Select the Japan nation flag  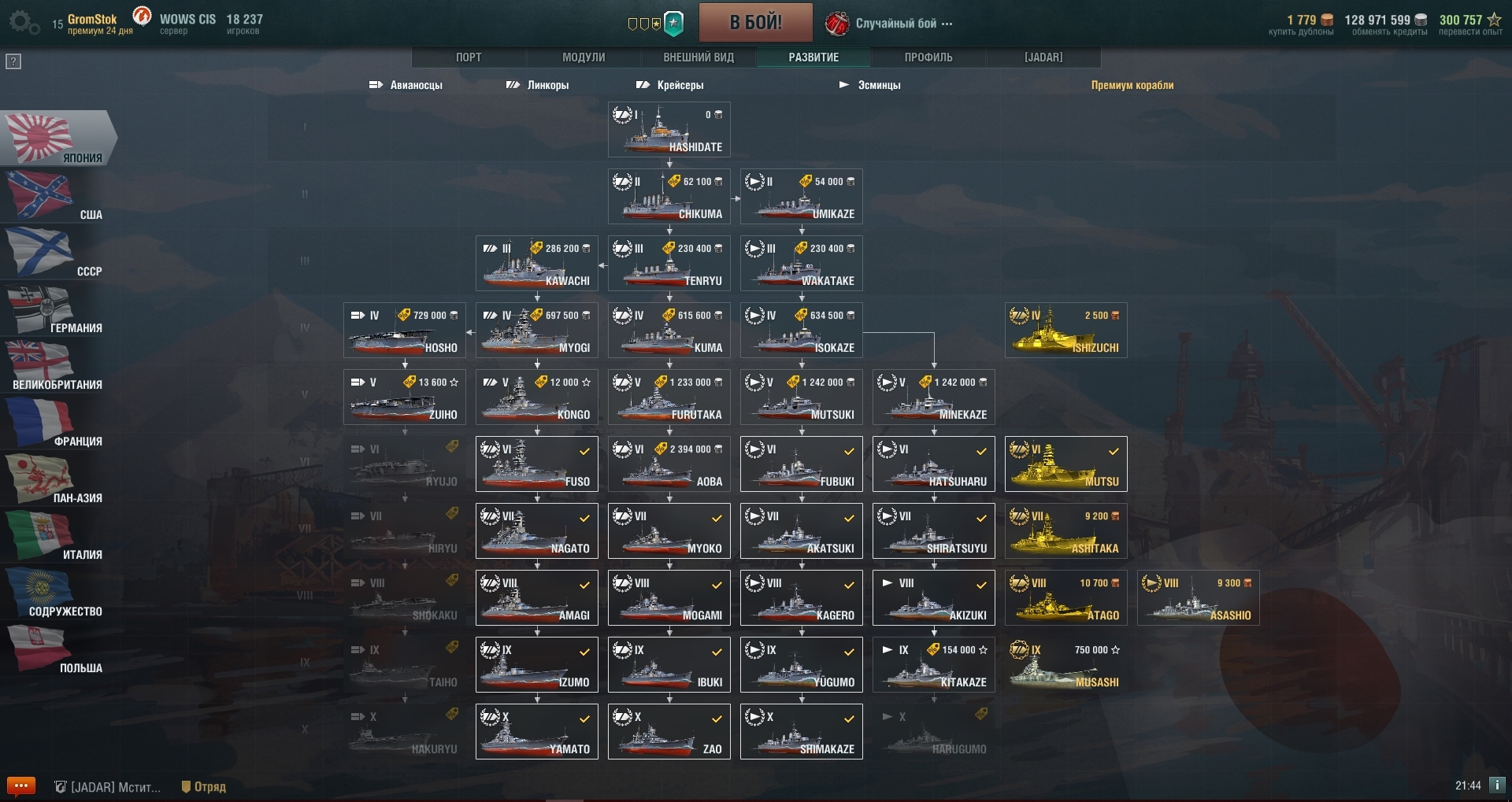(58, 139)
